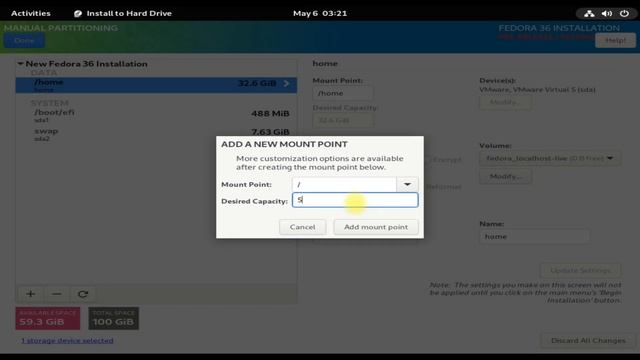Click the reload storage configuration icon
Viewport: 640px width, 360px height.
83,294
